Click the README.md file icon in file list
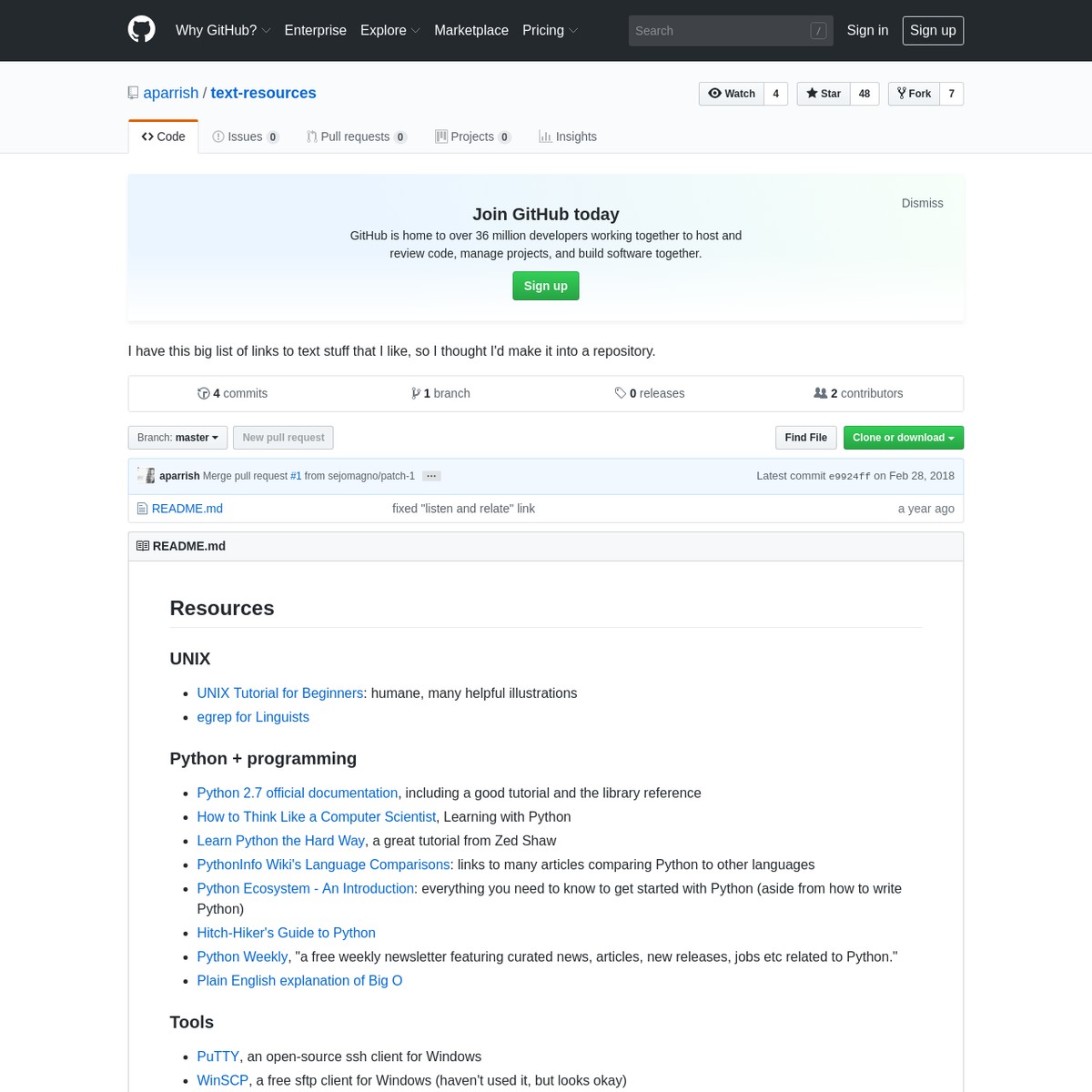 pos(142,509)
